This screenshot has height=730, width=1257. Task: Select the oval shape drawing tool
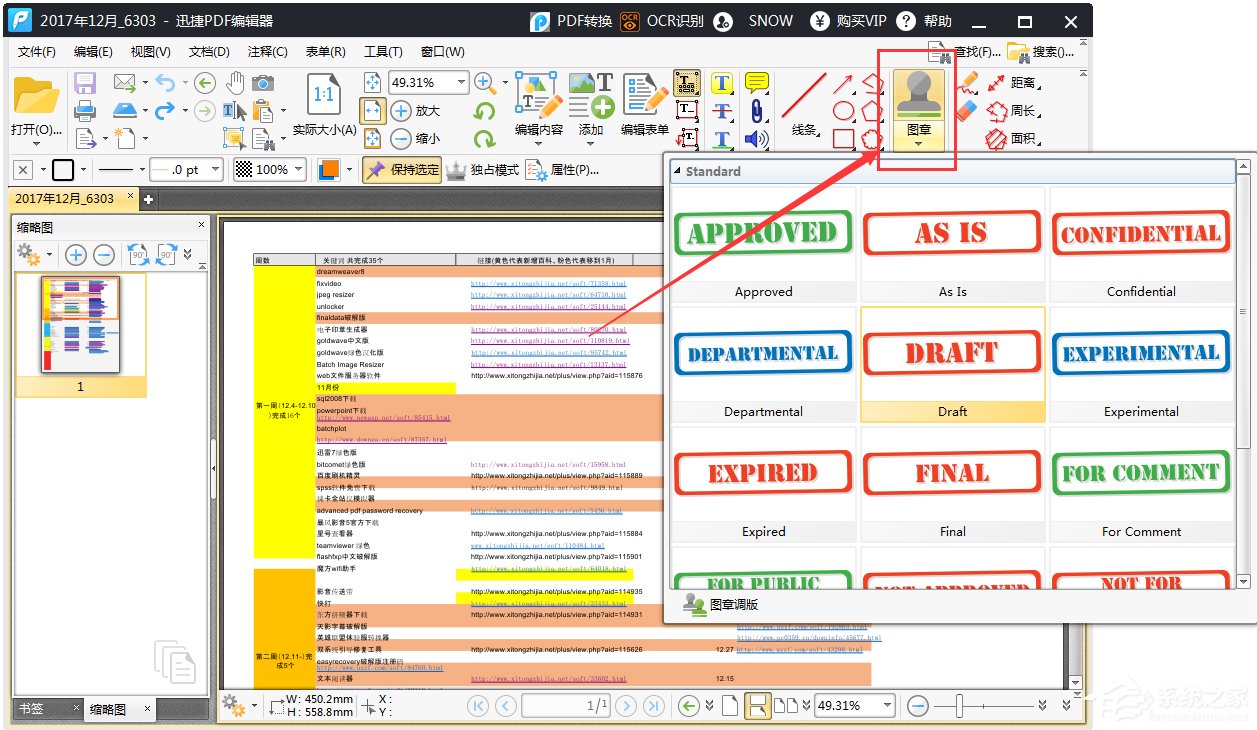tap(844, 111)
